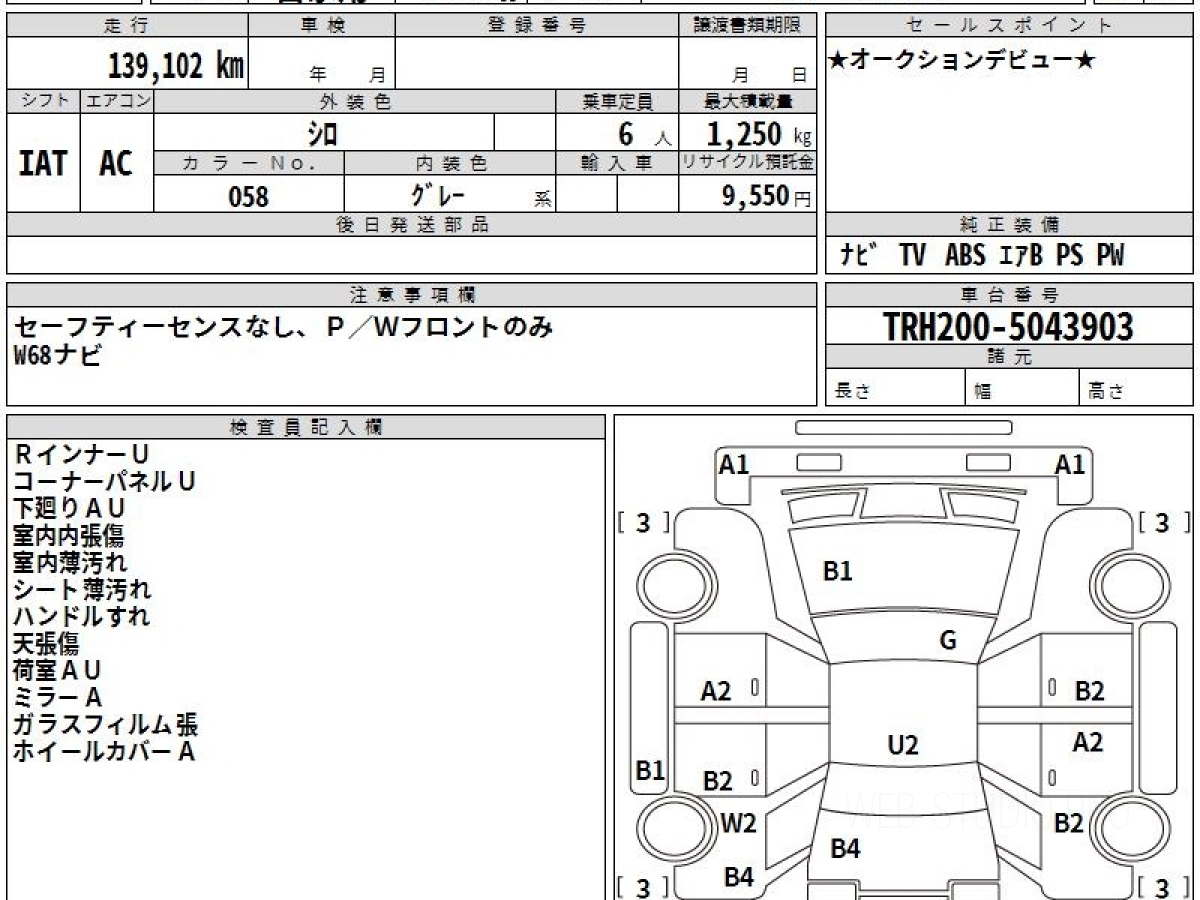1200x900 pixels.
Task: Click the 車検 header cell
Action: (x=321, y=26)
